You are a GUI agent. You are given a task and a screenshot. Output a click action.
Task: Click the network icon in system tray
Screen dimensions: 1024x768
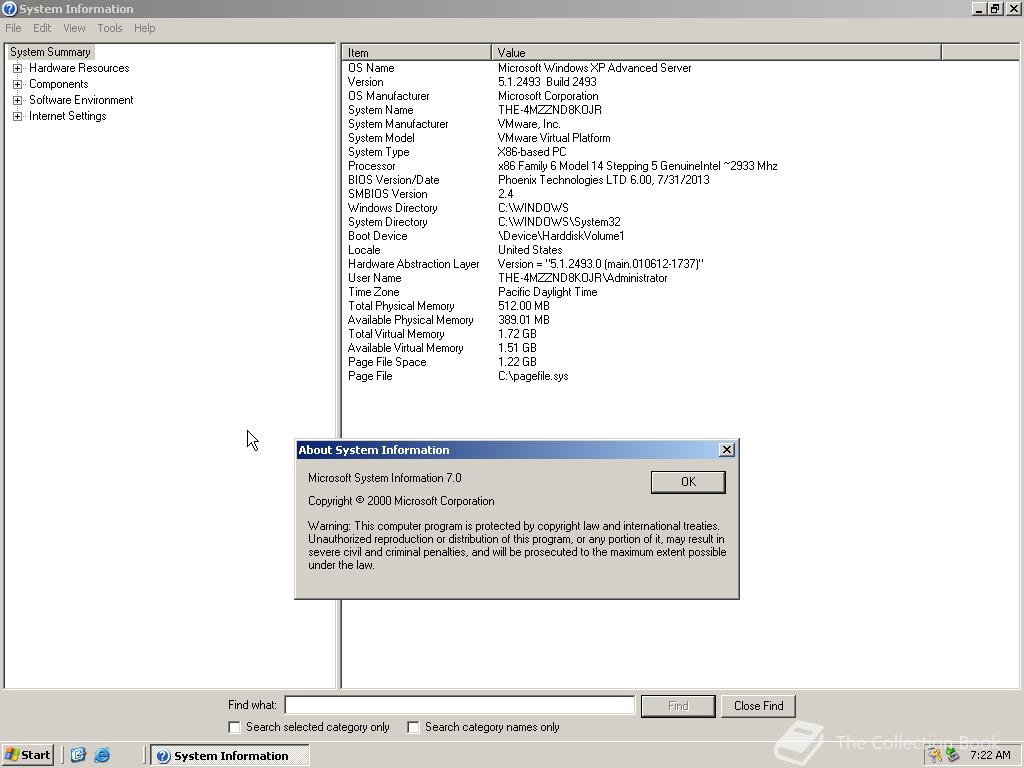(952, 755)
